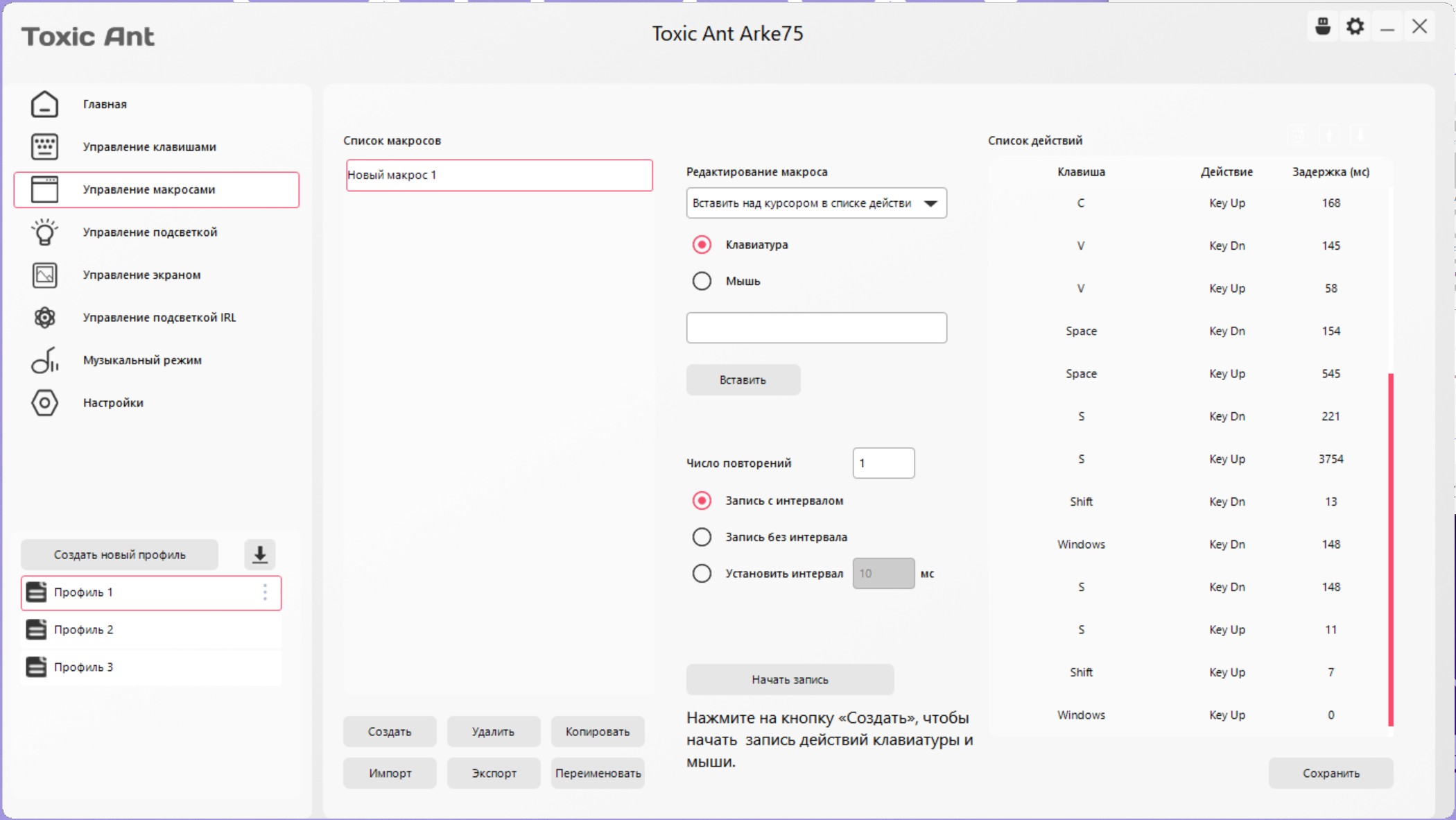Click the 3754 delay value
Viewport: 1456px width, 820px height.
tap(1331, 459)
